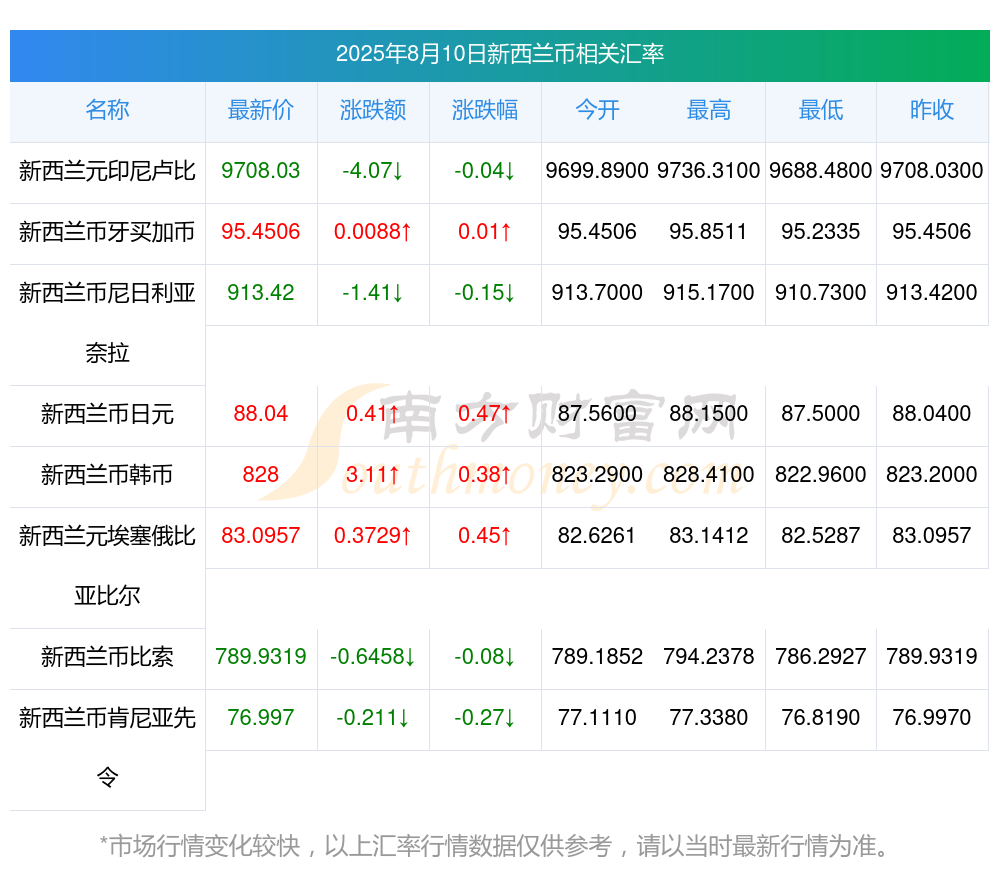Click the low value 822.9600
This screenshot has height=877, width=1000.
point(821,475)
